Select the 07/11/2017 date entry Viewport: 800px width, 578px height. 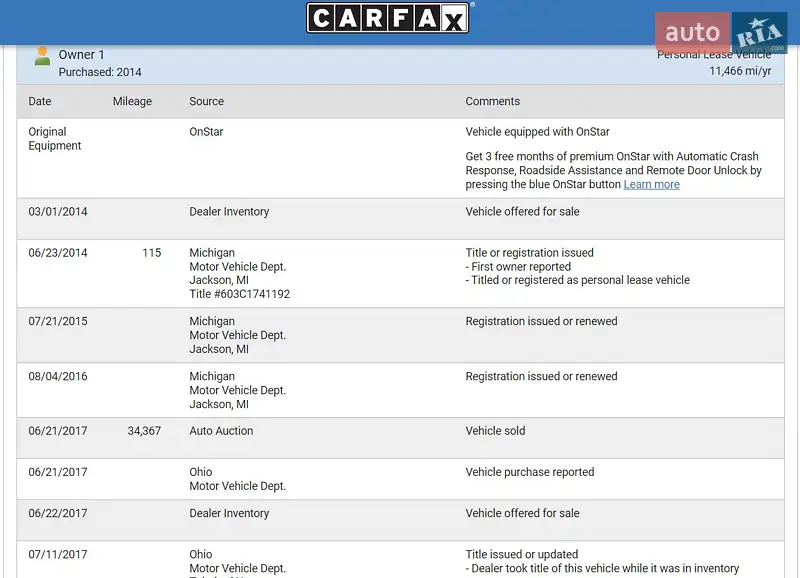click(x=57, y=555)
